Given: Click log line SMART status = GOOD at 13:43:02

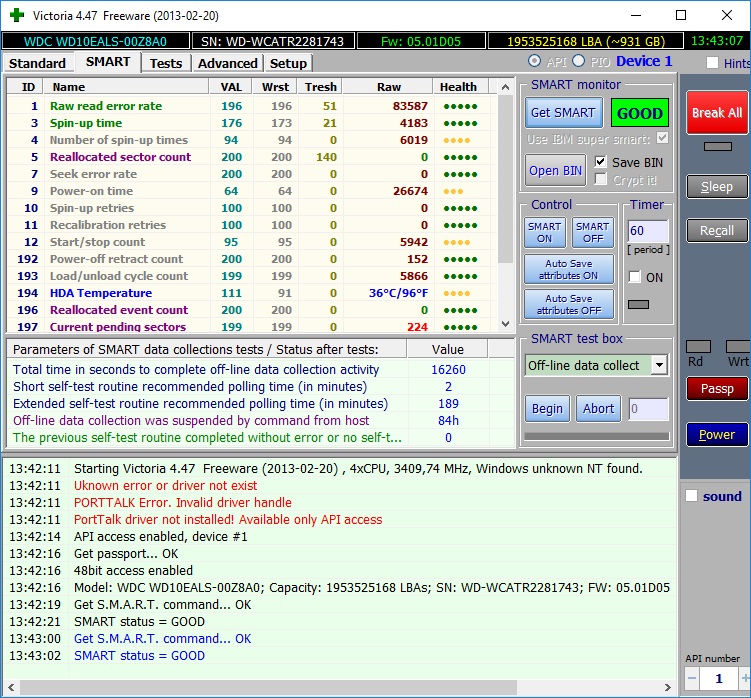Looking at the screenshot, I should (139, 655).
